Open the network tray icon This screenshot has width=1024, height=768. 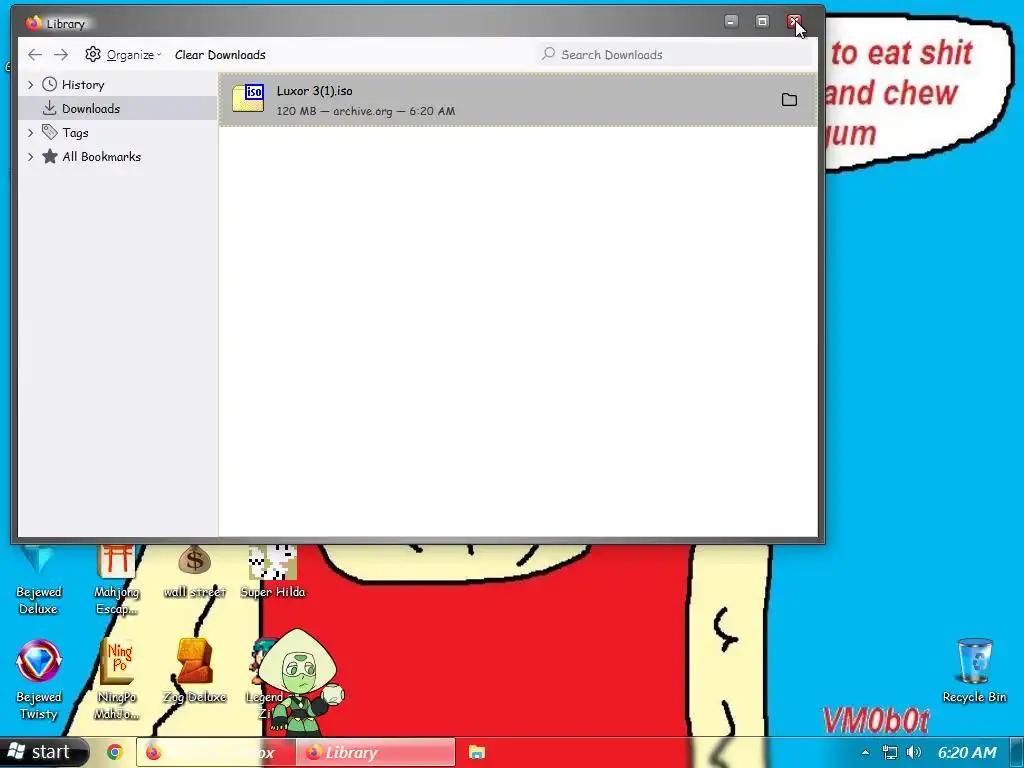[889, 752]
